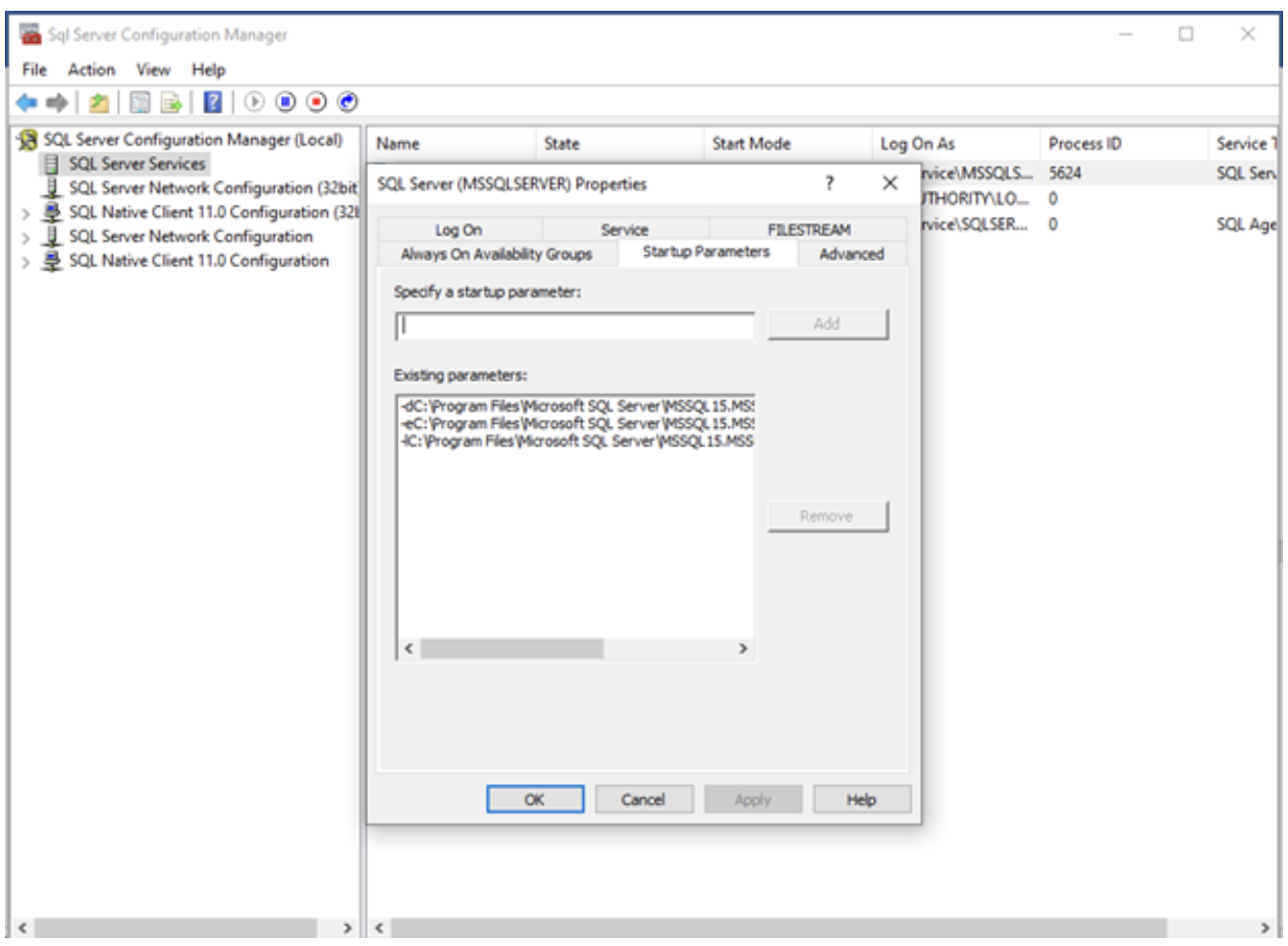Click the Forward arrow in the toolbar
This screenshot has width=1288, height=946.
coord(57,102)
